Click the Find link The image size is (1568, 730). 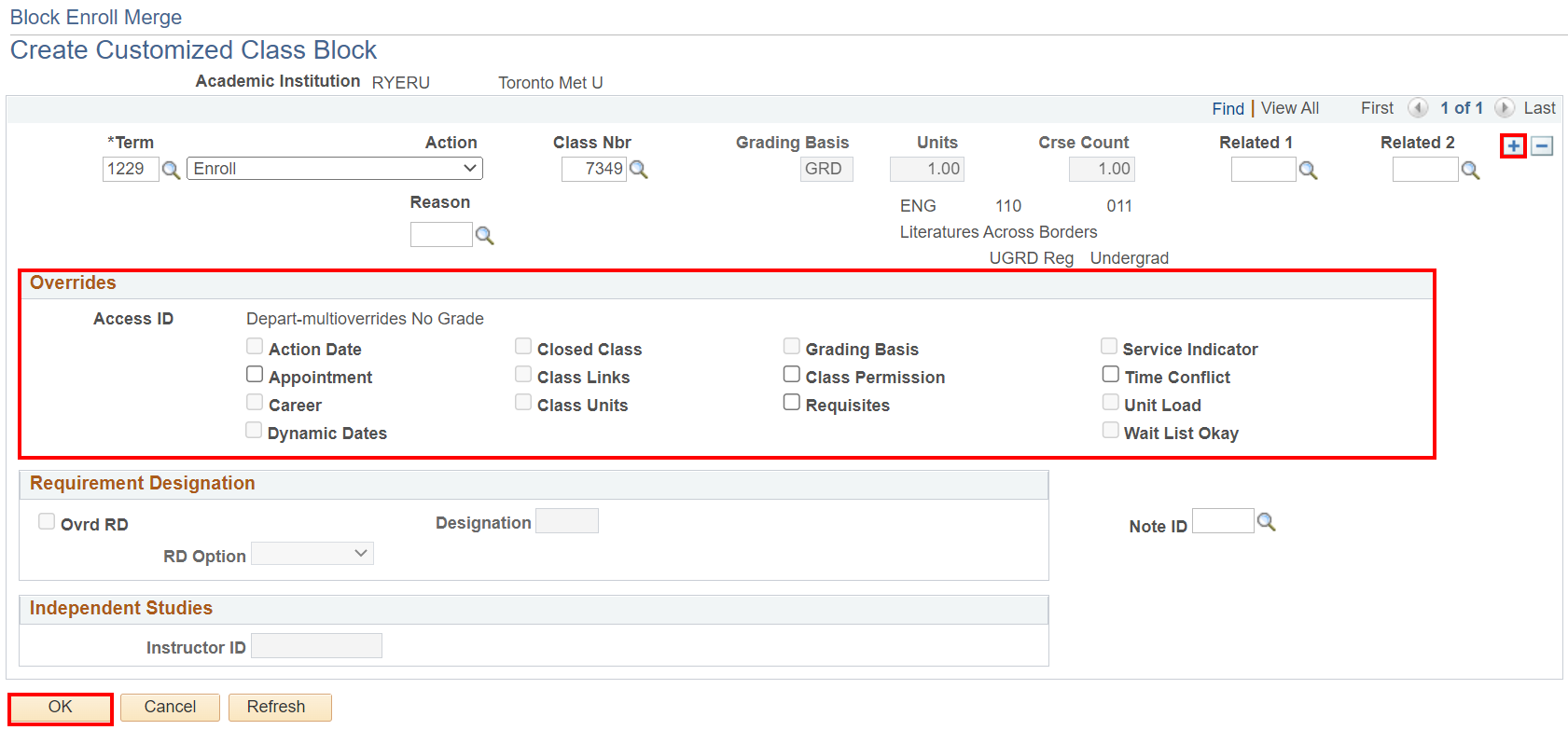(x=1228, y=109)
